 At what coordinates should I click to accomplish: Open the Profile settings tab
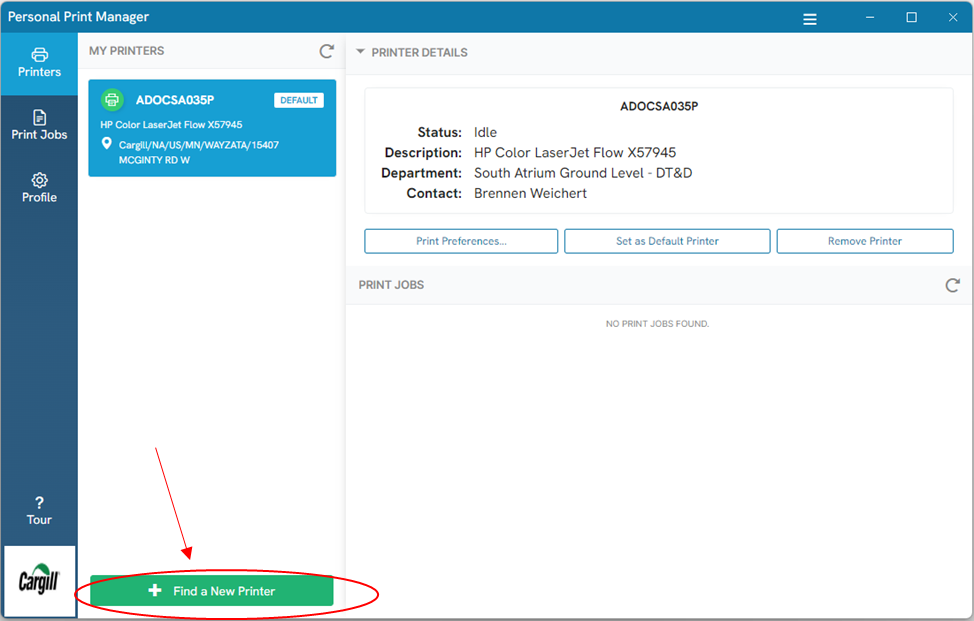click(39, 188)
